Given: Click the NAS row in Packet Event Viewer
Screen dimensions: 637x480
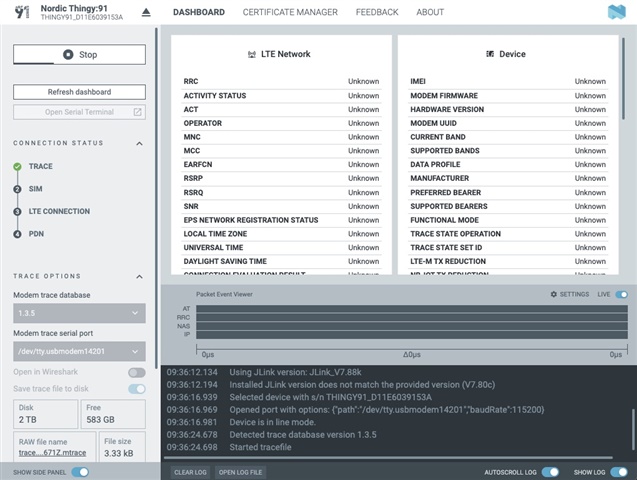Looking at the screenshot, I should [412, 326].
